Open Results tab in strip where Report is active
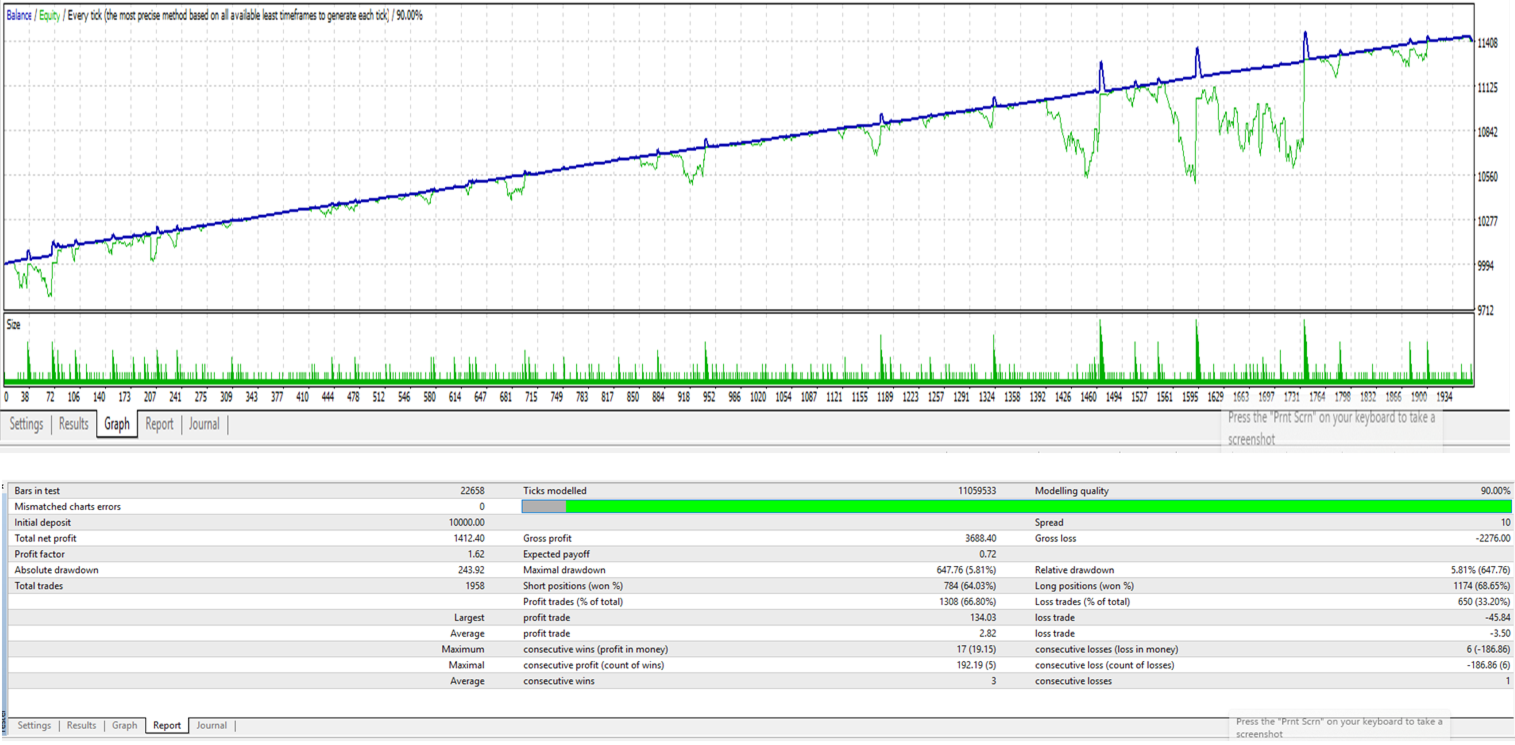This screenshot has width=1515, height=745. (x=81, y=725)
